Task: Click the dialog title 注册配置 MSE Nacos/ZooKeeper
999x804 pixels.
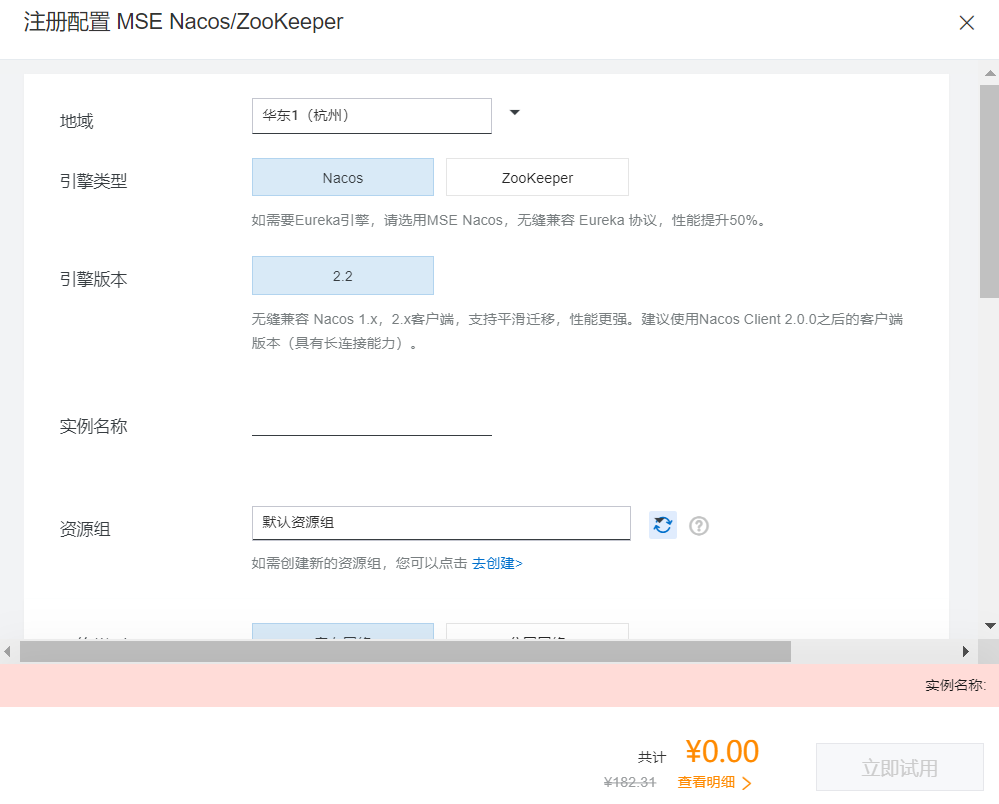Action: tap(183, 22)
